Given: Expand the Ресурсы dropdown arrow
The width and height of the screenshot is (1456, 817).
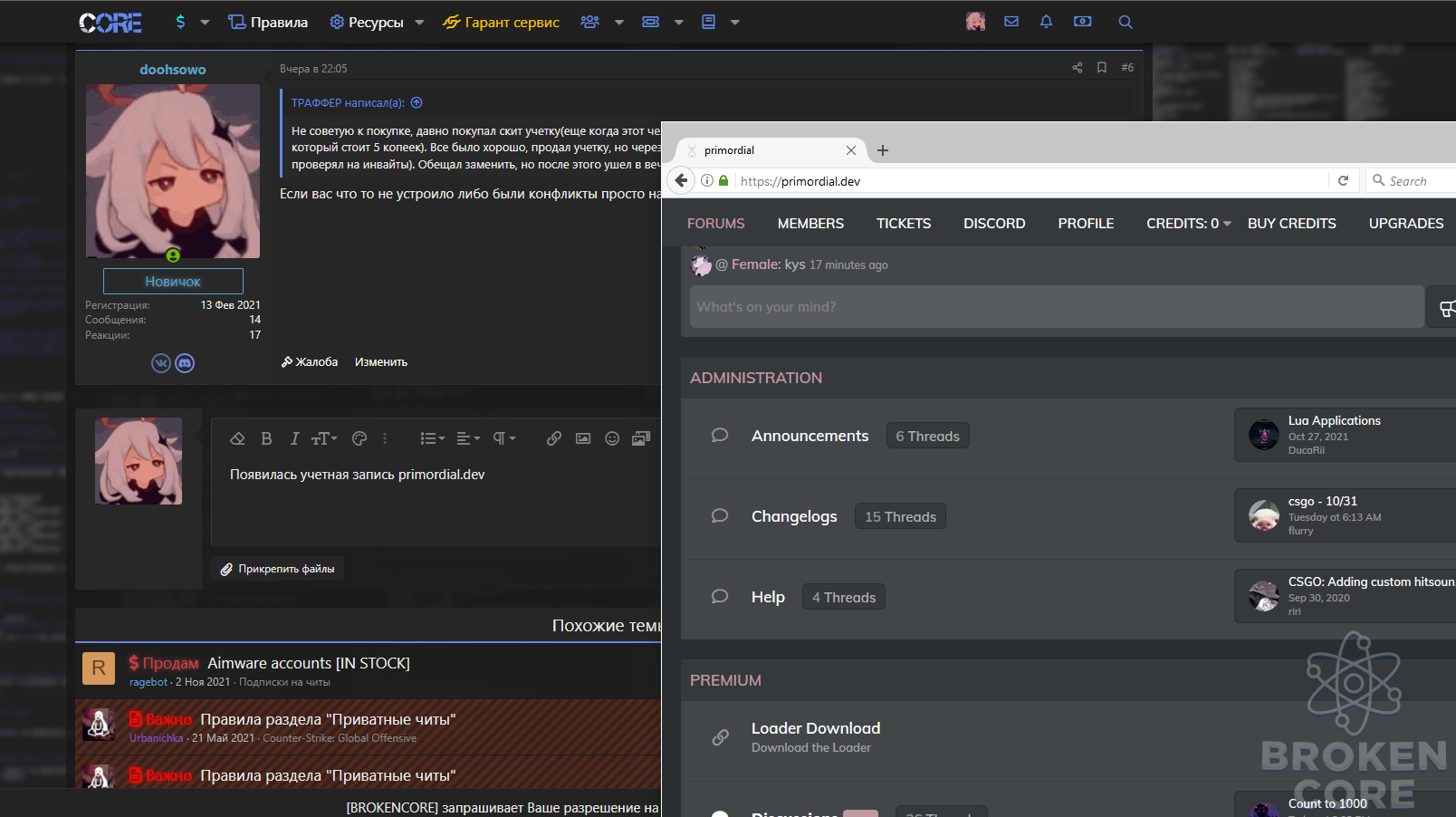Looking at the screenshot, I should 419,23.
